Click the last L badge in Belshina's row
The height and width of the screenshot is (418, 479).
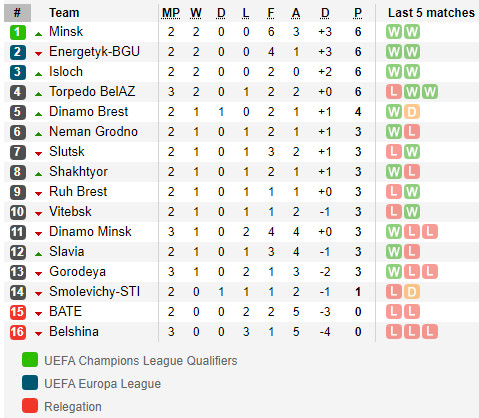[430, 332]
